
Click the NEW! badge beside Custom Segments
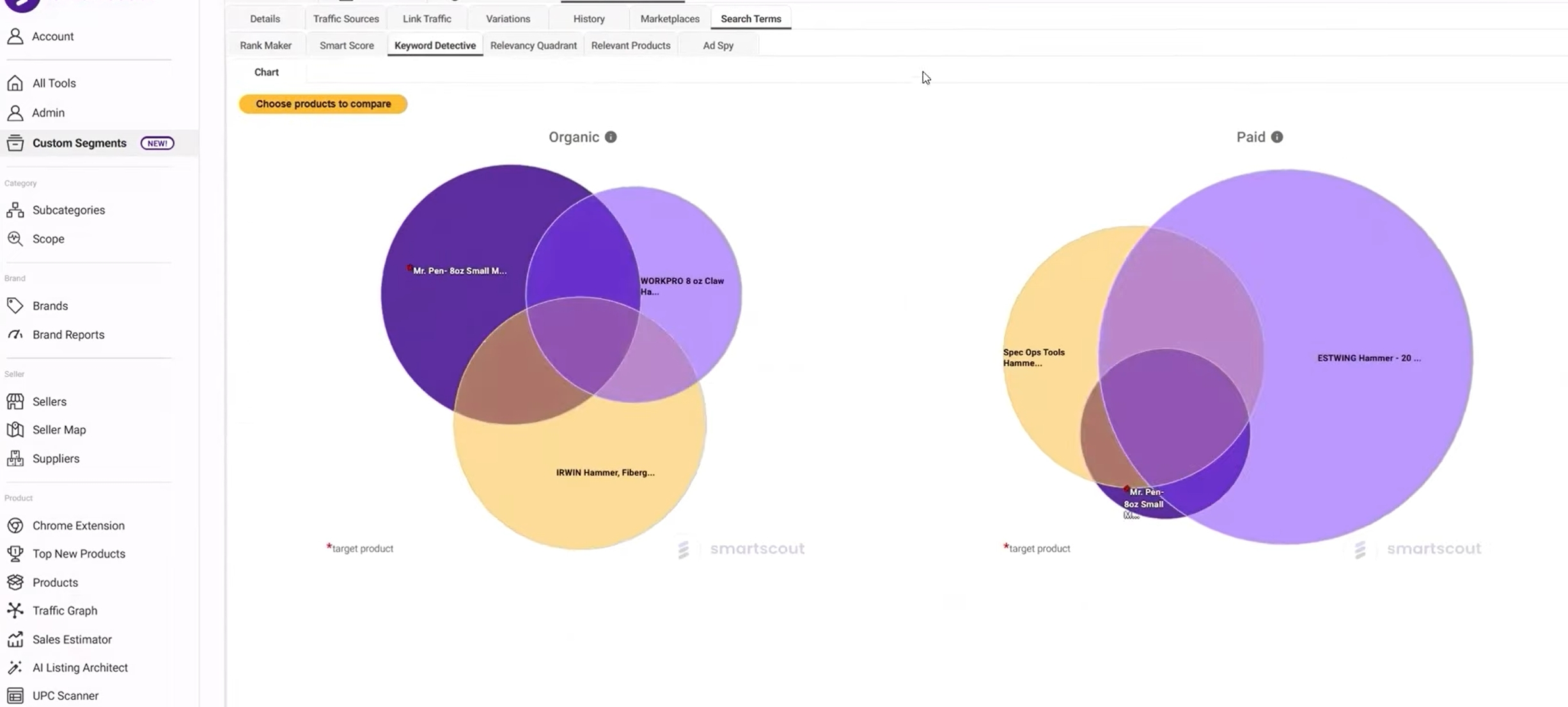(157, 143)
